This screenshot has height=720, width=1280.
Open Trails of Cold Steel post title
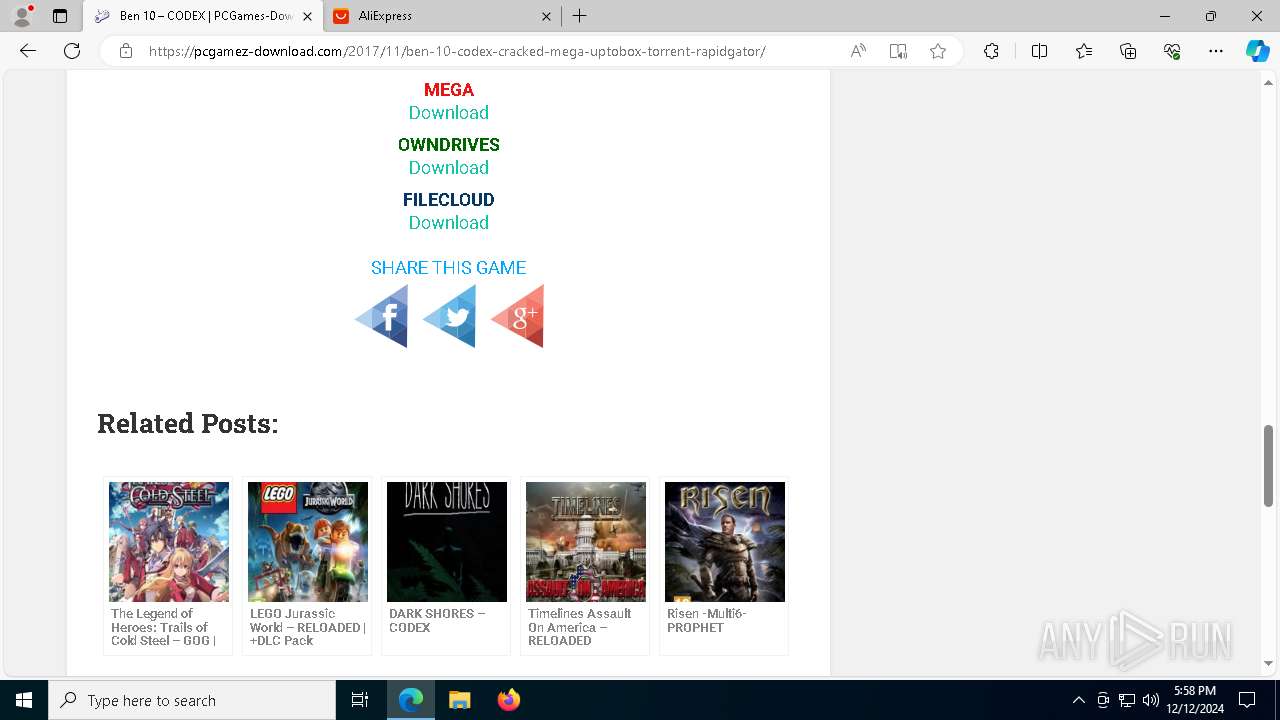pyautogui.click(x=163, y=627)
